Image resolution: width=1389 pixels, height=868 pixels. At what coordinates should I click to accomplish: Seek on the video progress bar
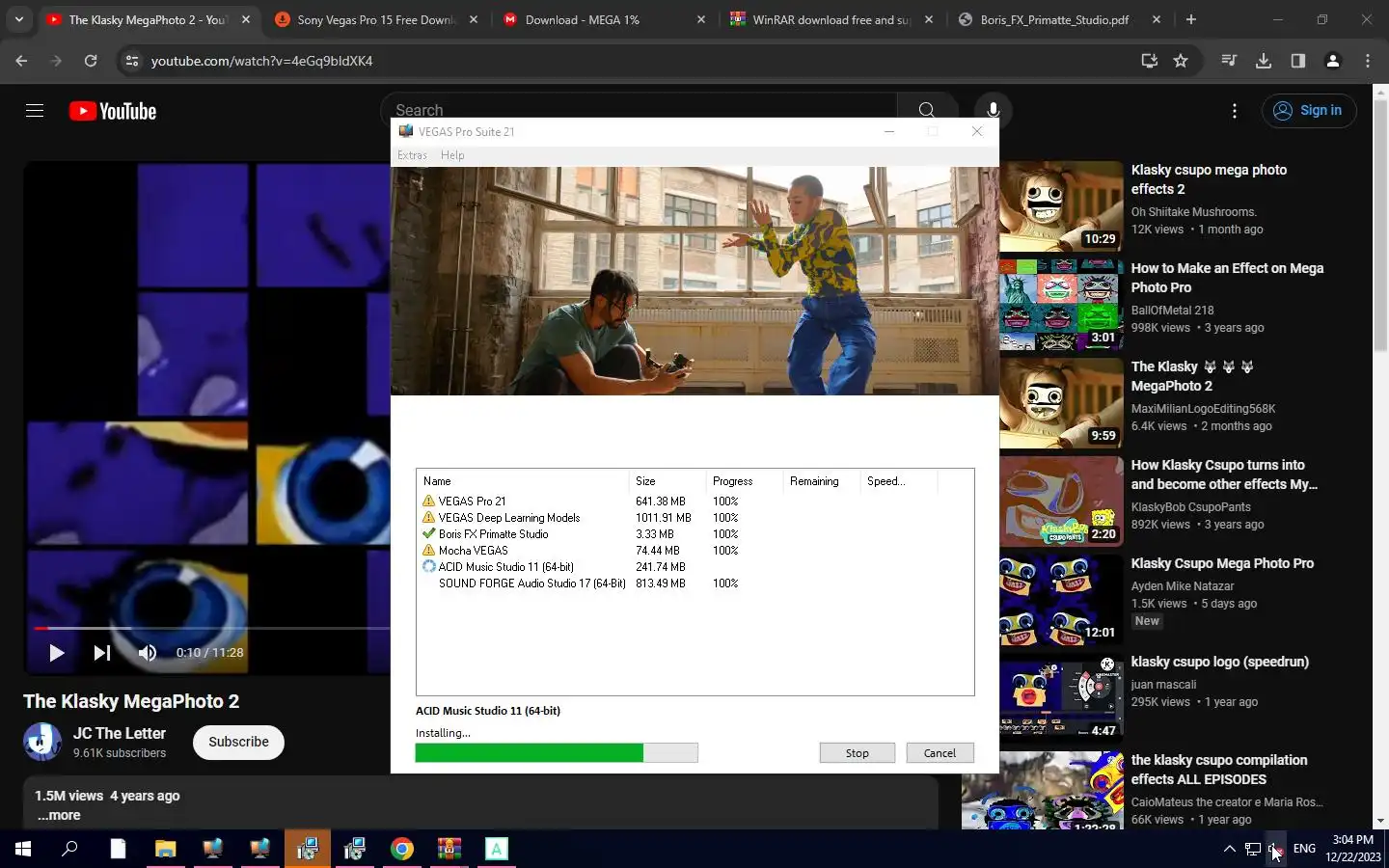pos(212,628)
